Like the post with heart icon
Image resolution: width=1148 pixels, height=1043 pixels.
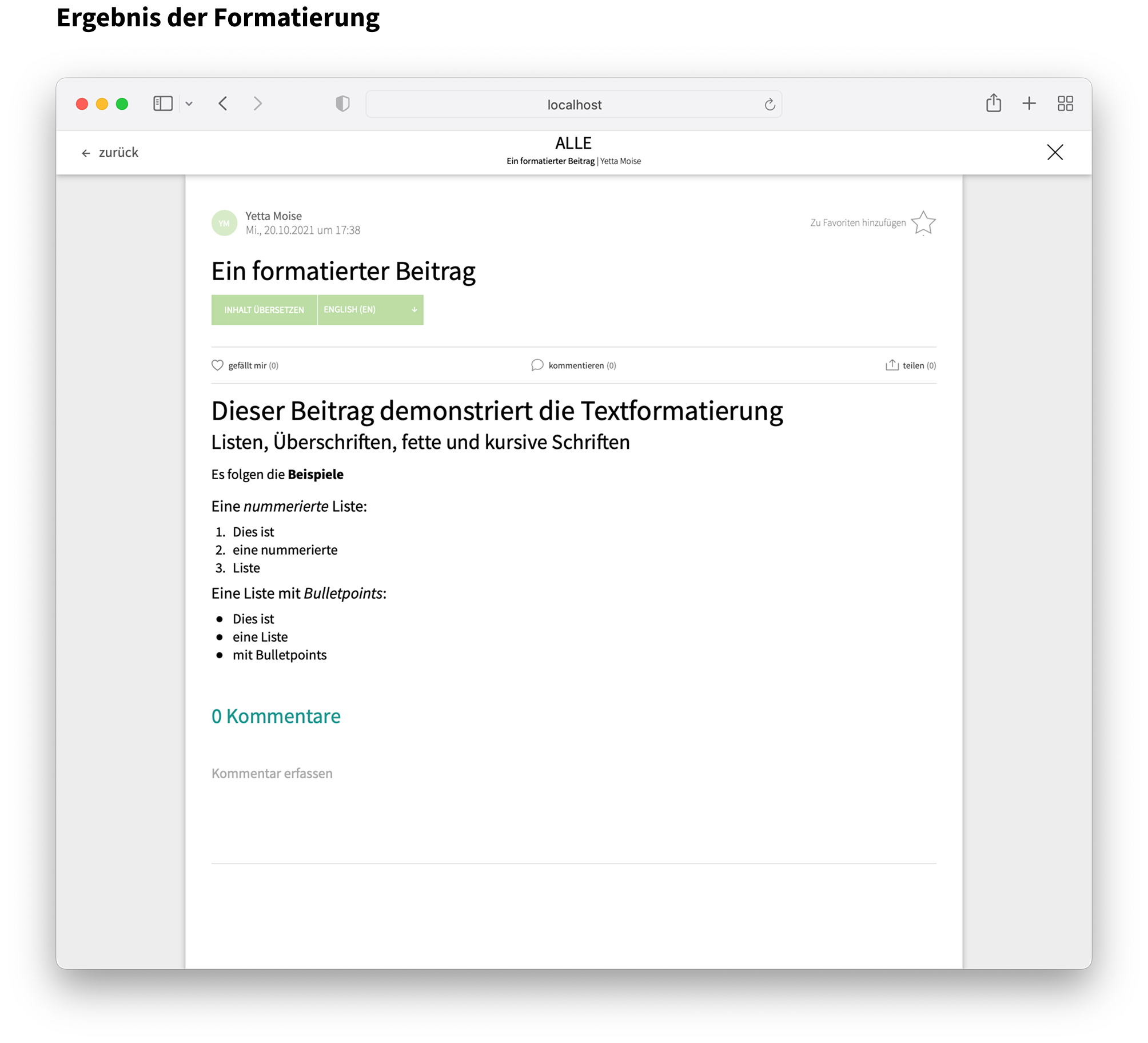(x=217, y=365)
